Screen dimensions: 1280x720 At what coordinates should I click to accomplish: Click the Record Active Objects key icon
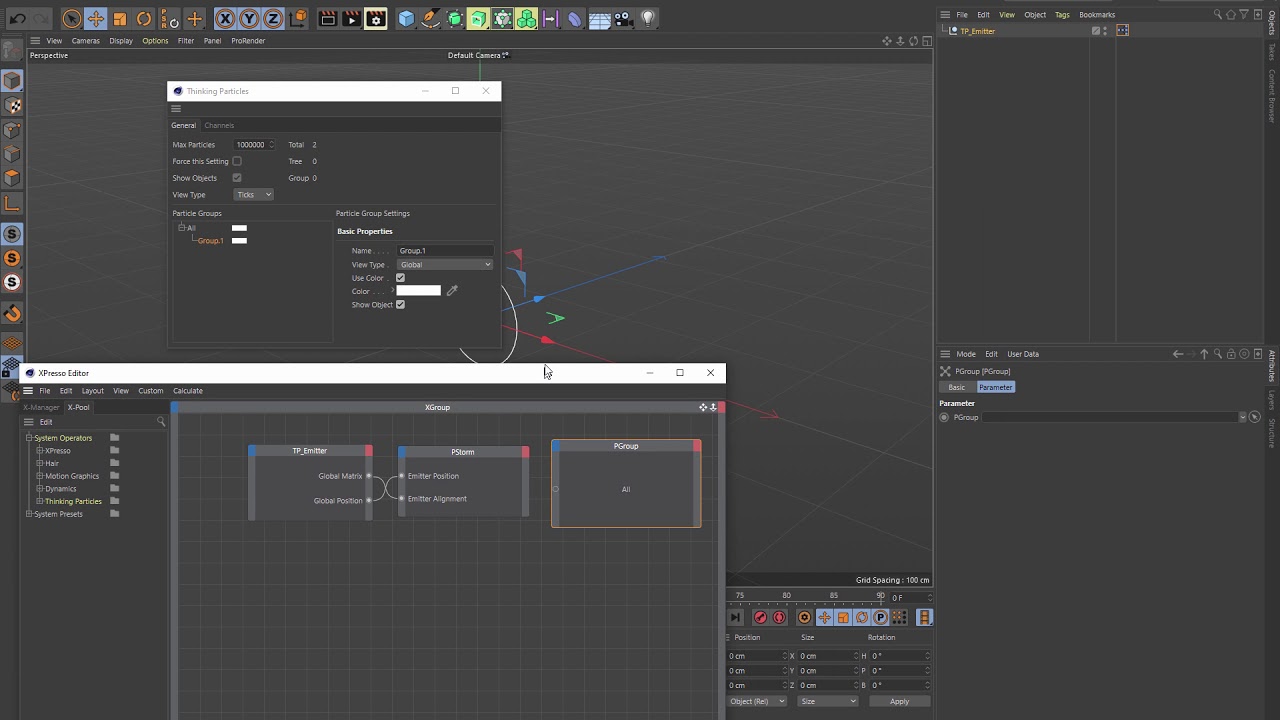(760, 617)
